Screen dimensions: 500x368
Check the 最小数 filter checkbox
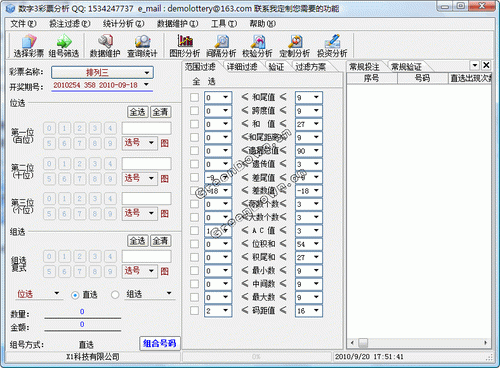coord(194,271)
